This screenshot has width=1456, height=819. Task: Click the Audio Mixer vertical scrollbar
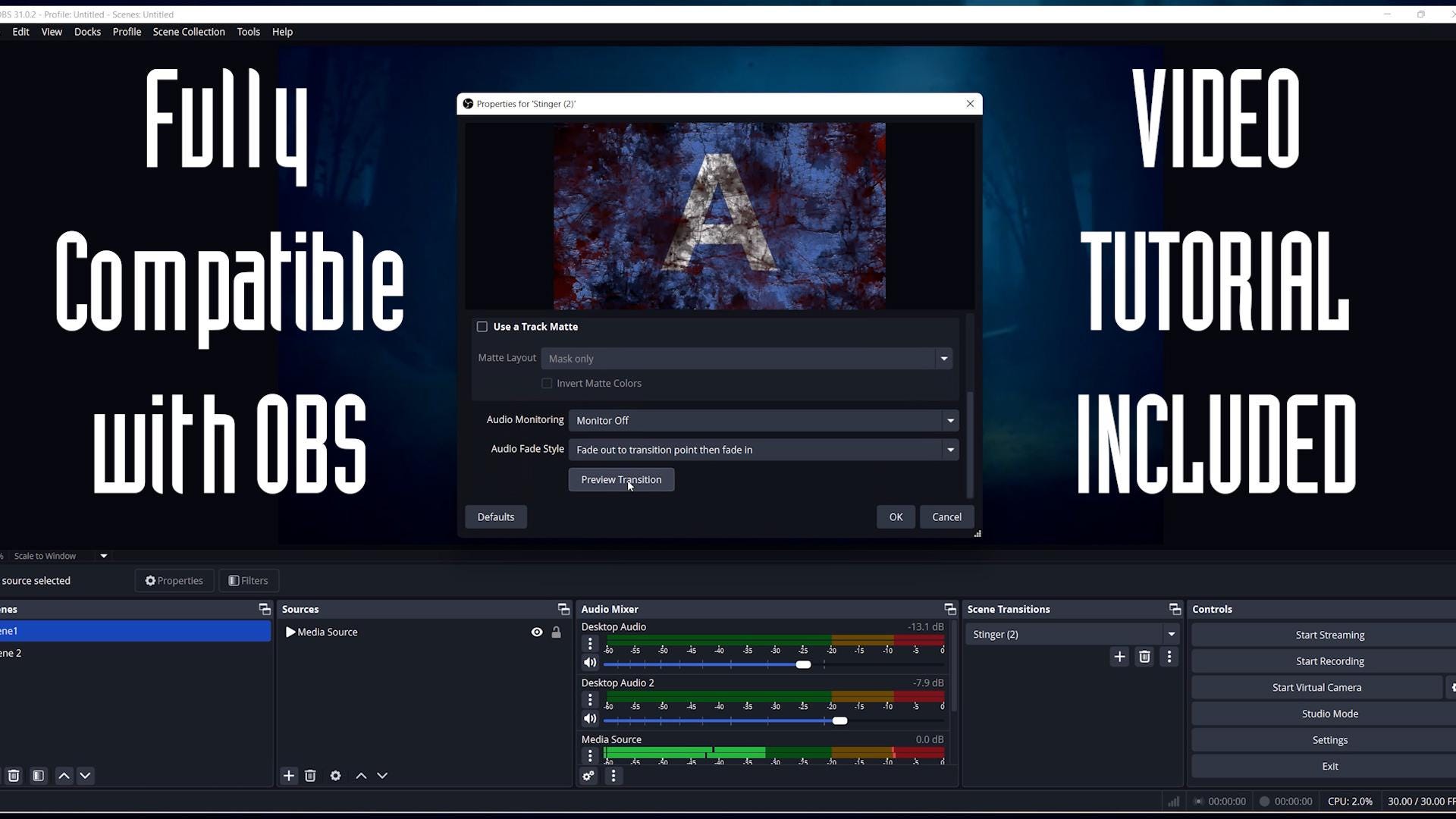(954, 667)
